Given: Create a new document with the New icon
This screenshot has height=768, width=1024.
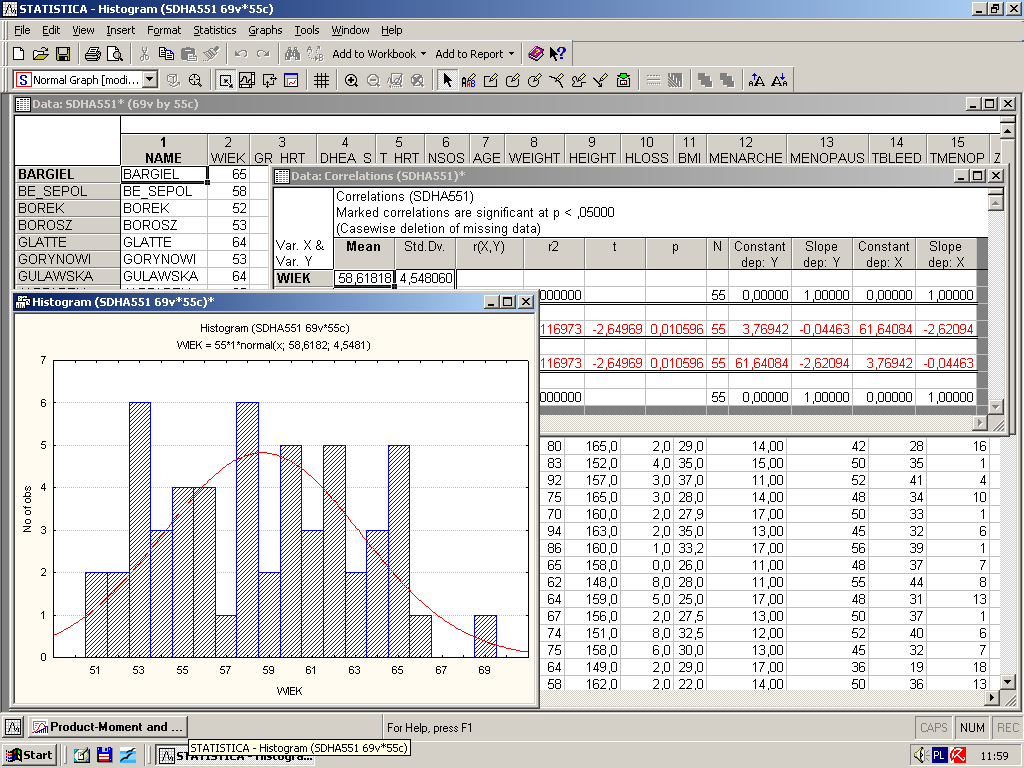Looking at the screenshot, I should [x=19, y=54].
